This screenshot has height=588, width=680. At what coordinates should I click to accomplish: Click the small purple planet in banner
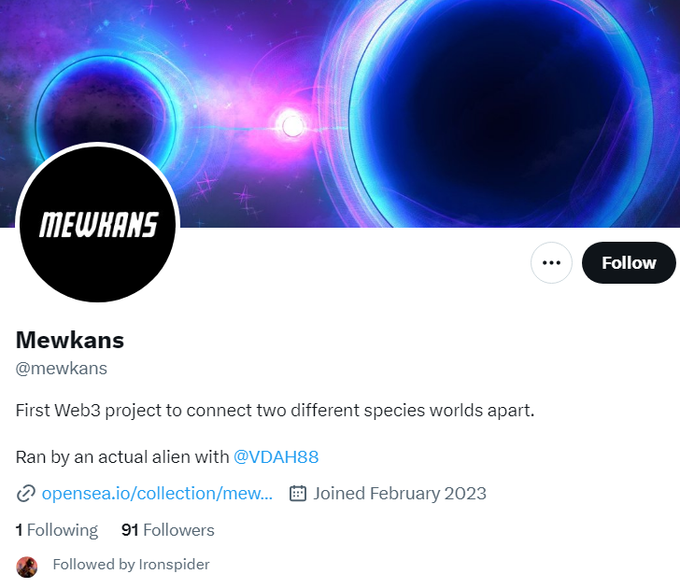[106, 111]
